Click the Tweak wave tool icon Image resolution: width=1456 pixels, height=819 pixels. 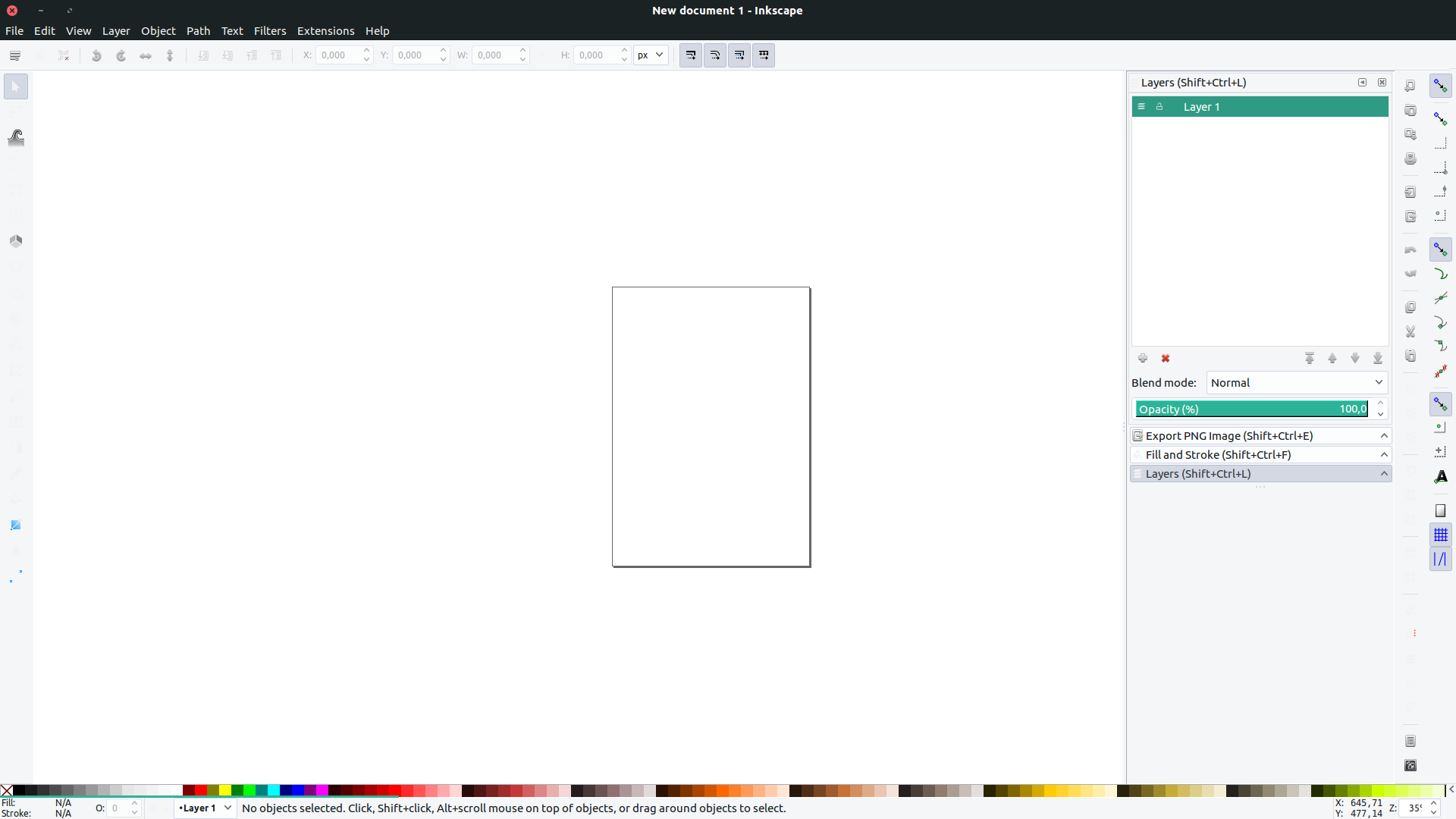[x=16, y=137]
